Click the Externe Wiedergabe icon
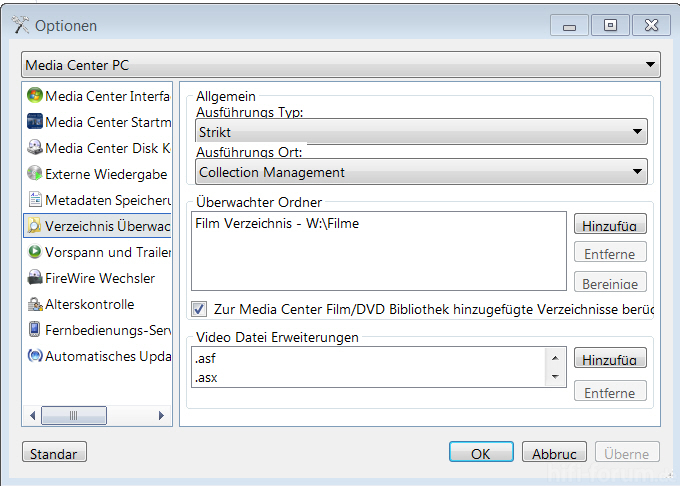Viewport: 680px width, 486px height. (x=35, y=174)
